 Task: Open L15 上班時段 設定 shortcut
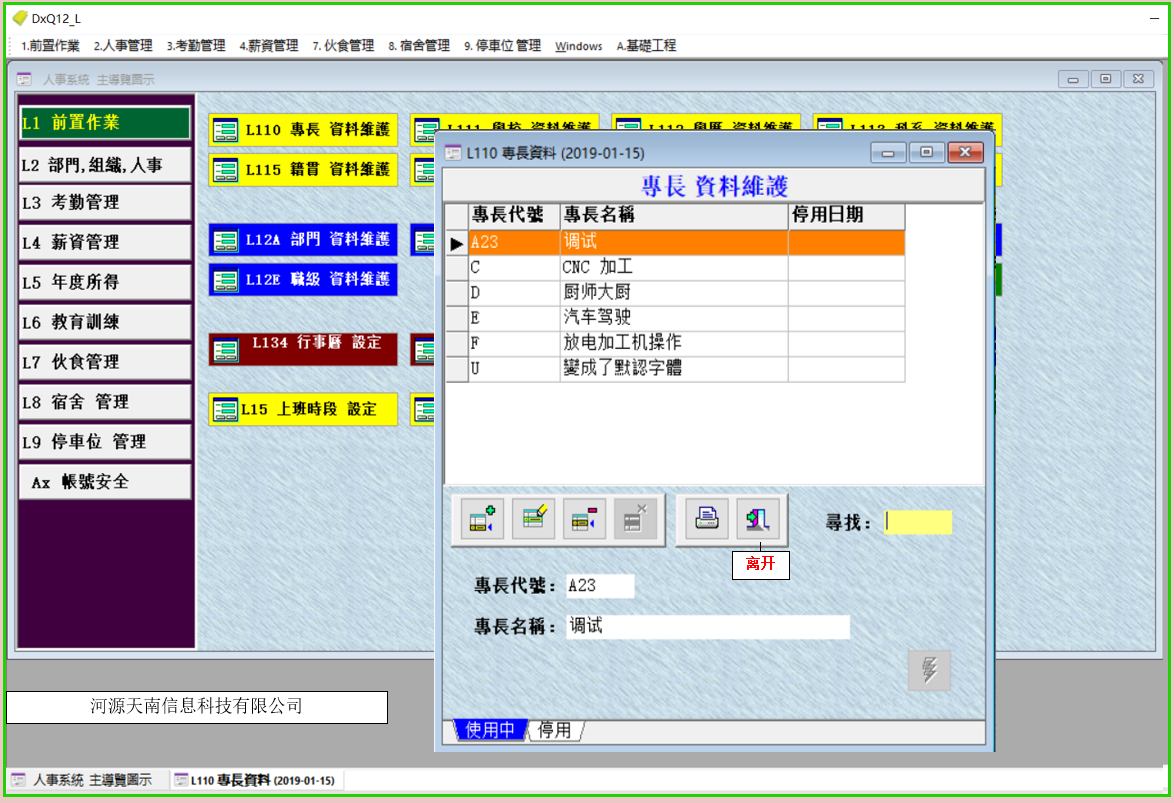point(303,409)
